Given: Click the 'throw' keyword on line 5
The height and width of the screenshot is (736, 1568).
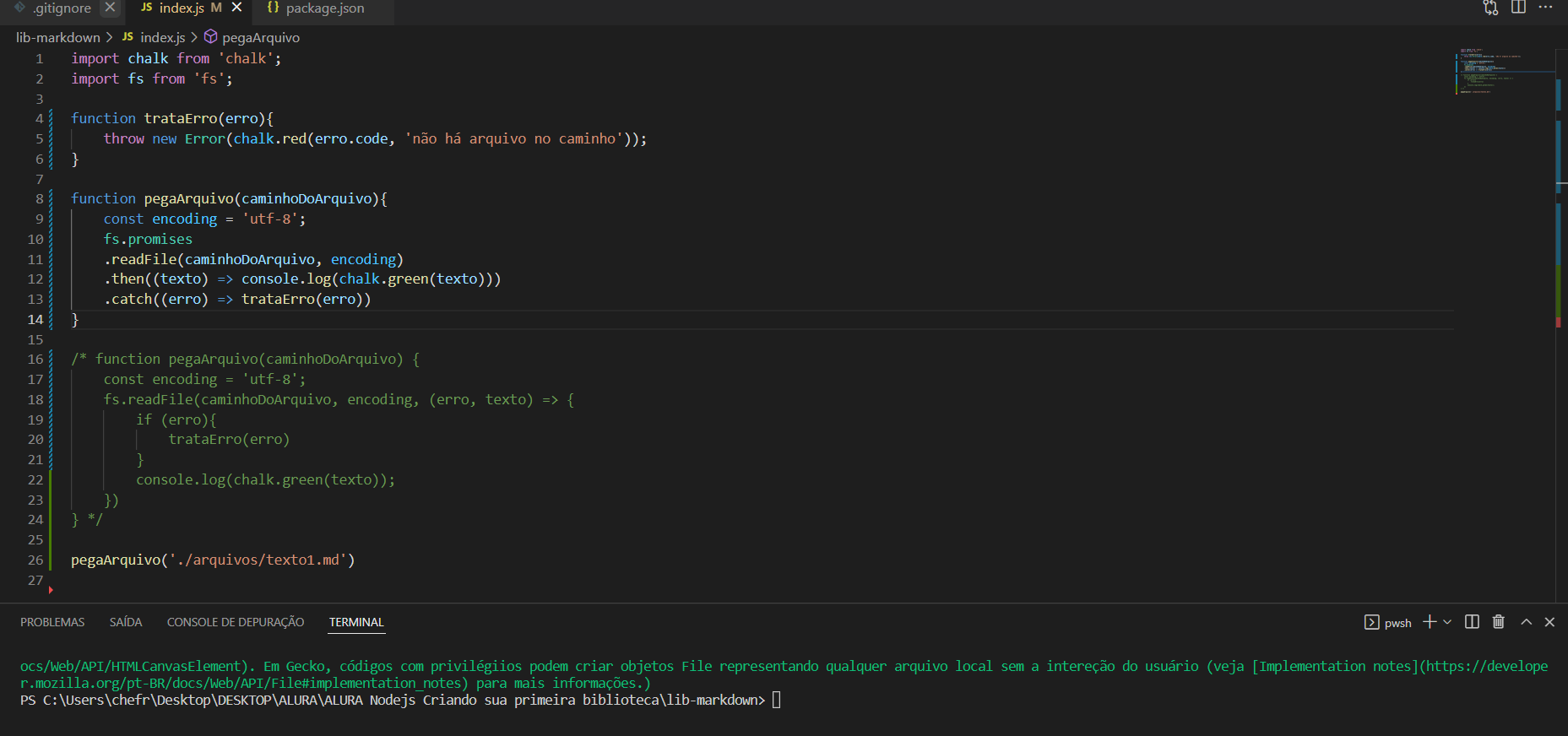Looking at the screenshot, I should click(124, 138).
